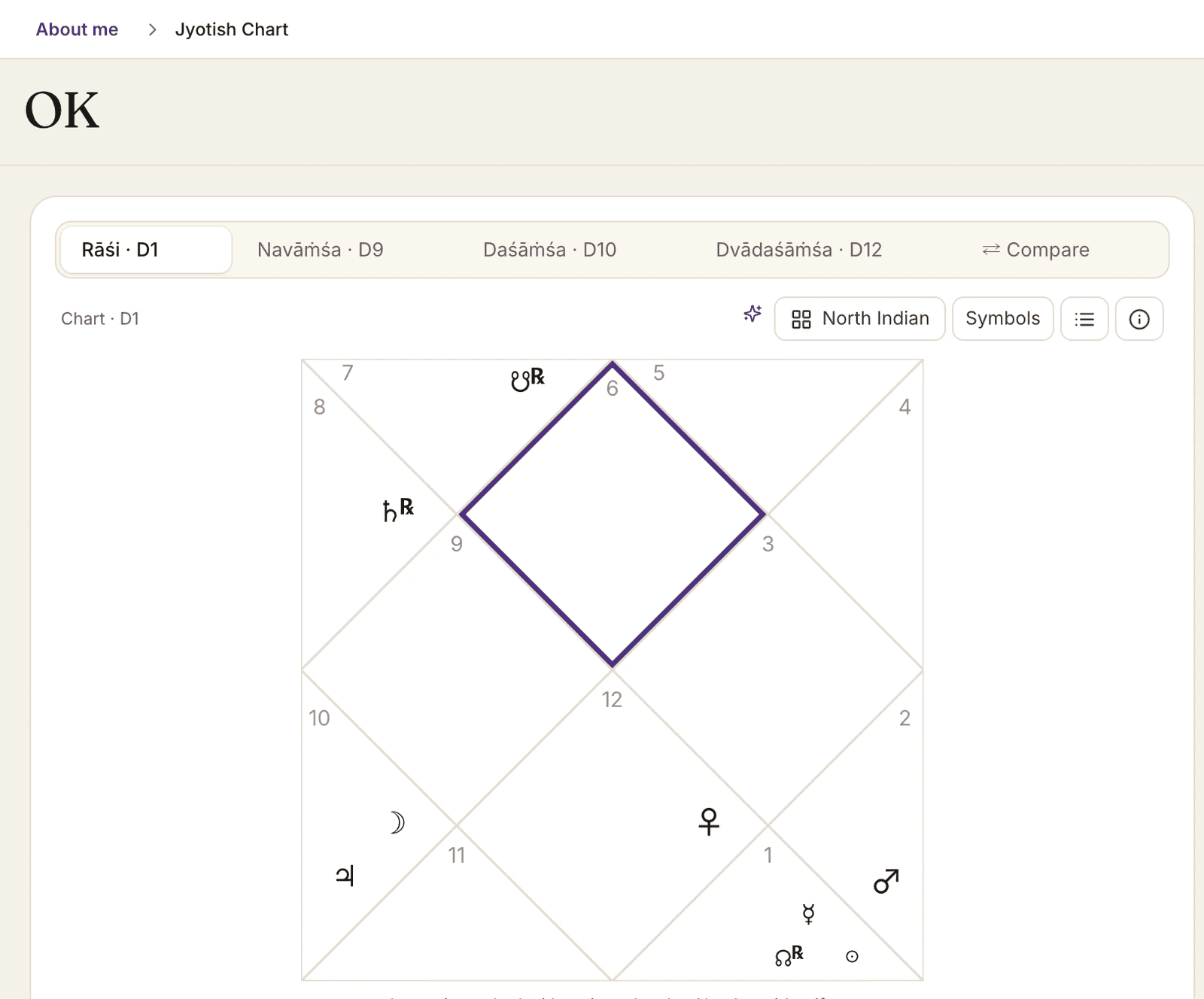Toggle the Symbols display button
1204x999 pixels.
point(1002,319)
